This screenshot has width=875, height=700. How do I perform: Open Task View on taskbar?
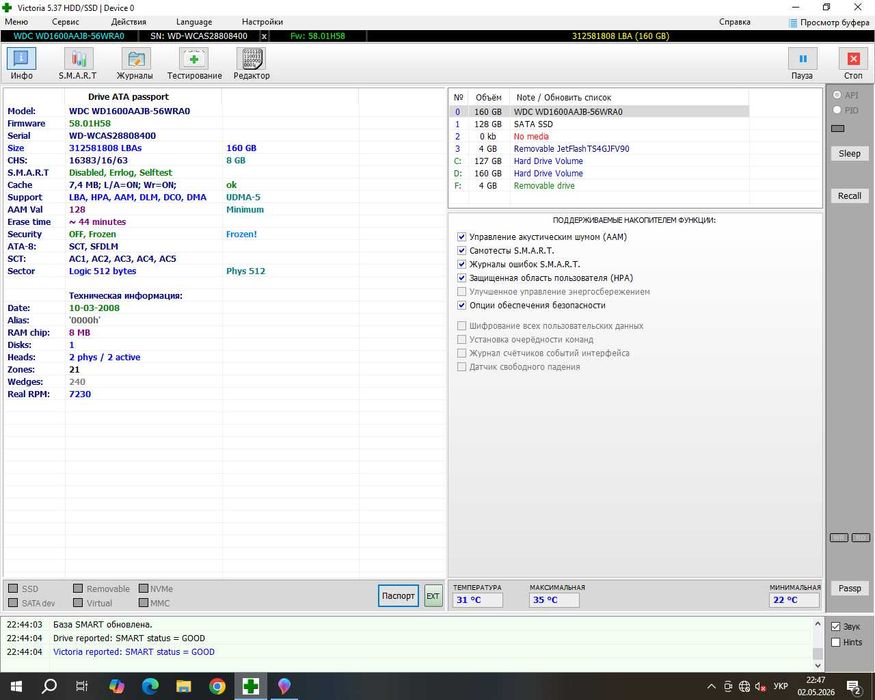coord(82,686)
